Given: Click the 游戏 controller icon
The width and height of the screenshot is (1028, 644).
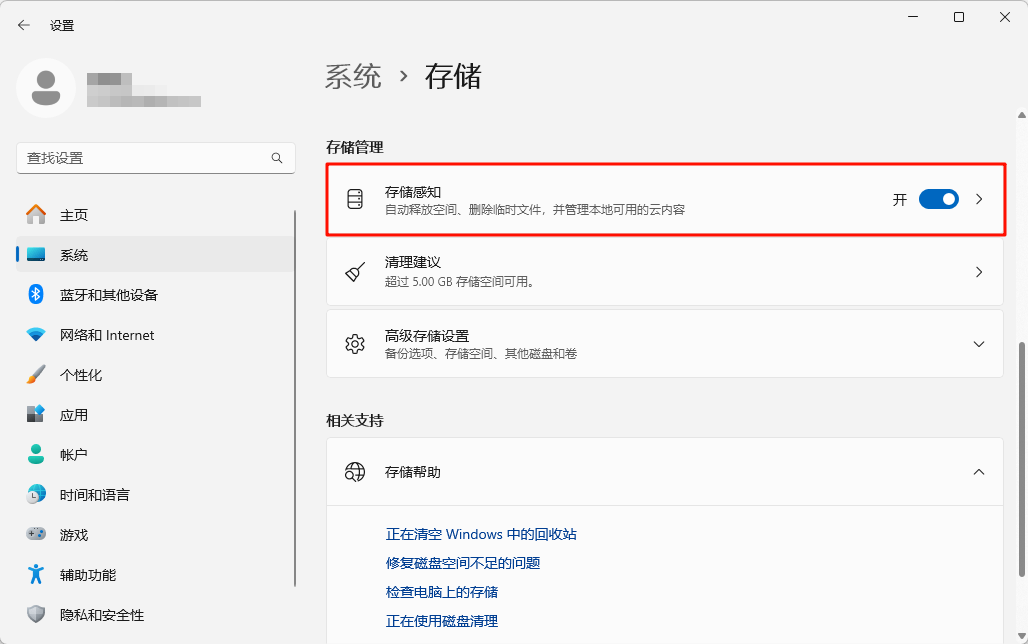Looking at the screenshot, I should pyautogui.click(x=36, y=535).
